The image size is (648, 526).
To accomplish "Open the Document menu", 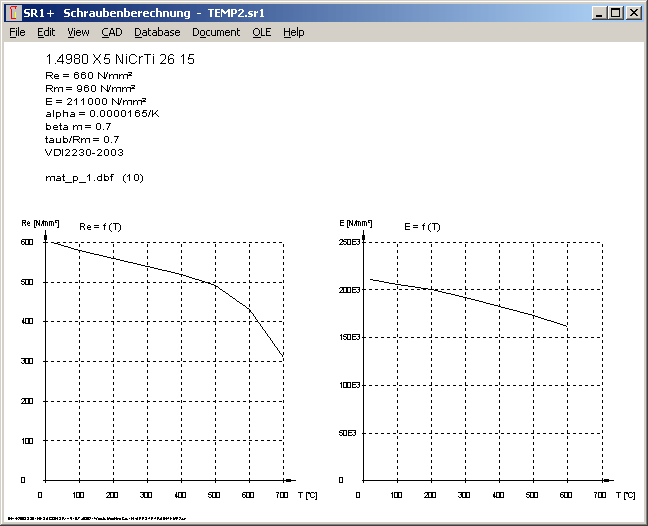I will (216, 32).
